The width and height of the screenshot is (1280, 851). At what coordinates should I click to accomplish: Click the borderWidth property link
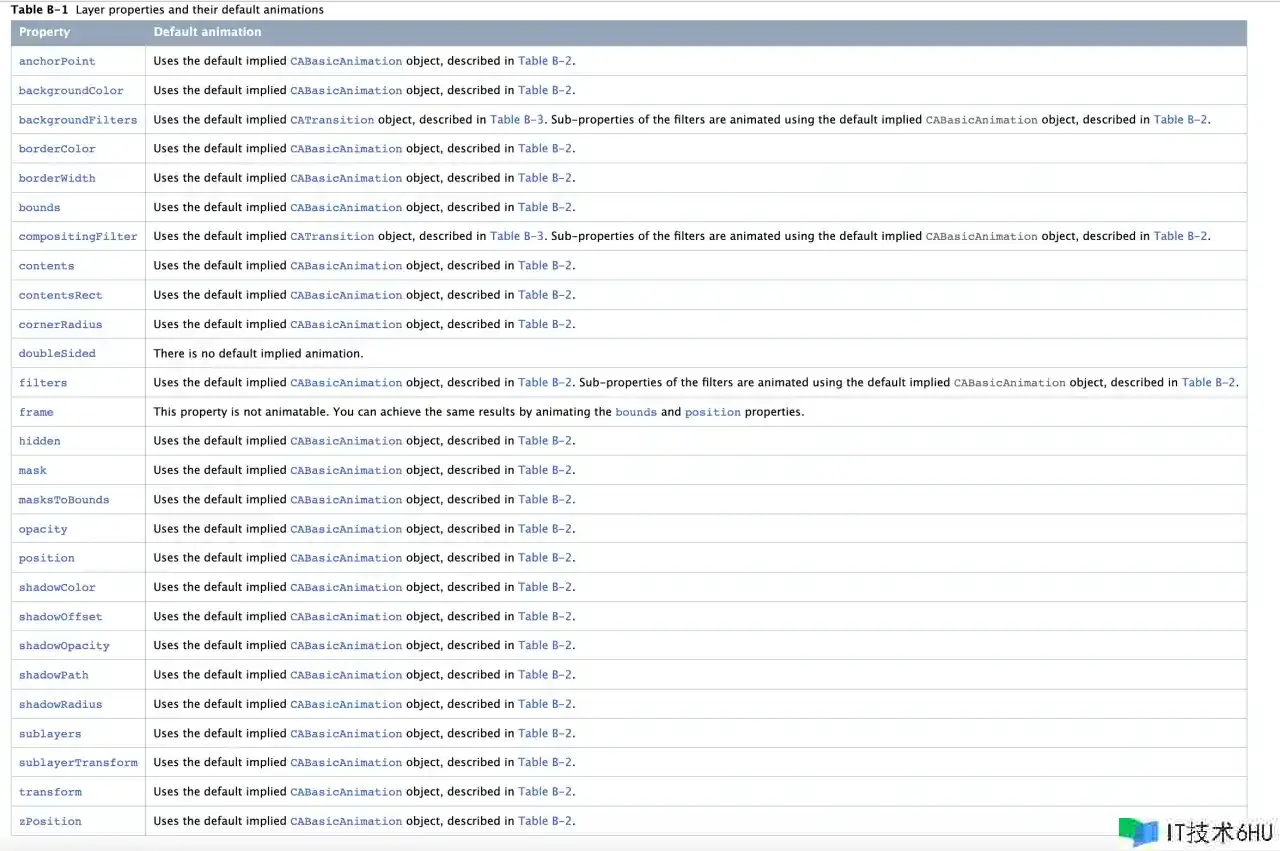57,178
